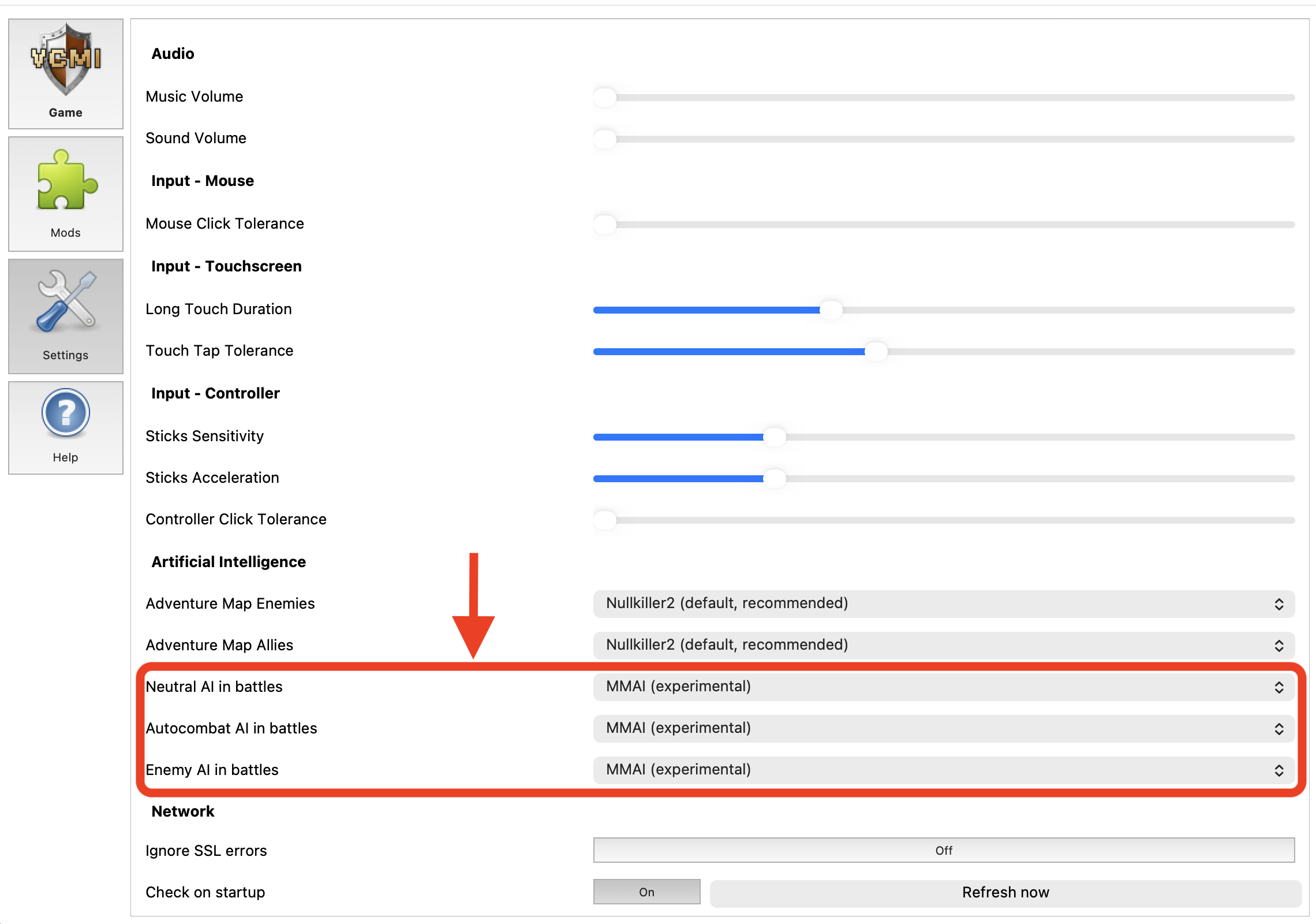The image size is (1316, 924).
Task: Expand Enemy AI in battles dropdown
Action: click(x=943, y=770)
